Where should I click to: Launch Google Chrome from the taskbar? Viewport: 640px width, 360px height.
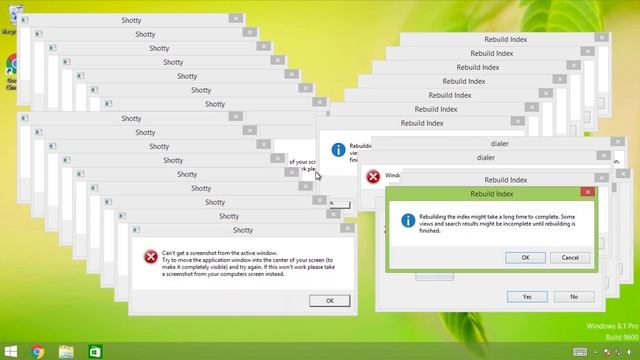[38, 351]
